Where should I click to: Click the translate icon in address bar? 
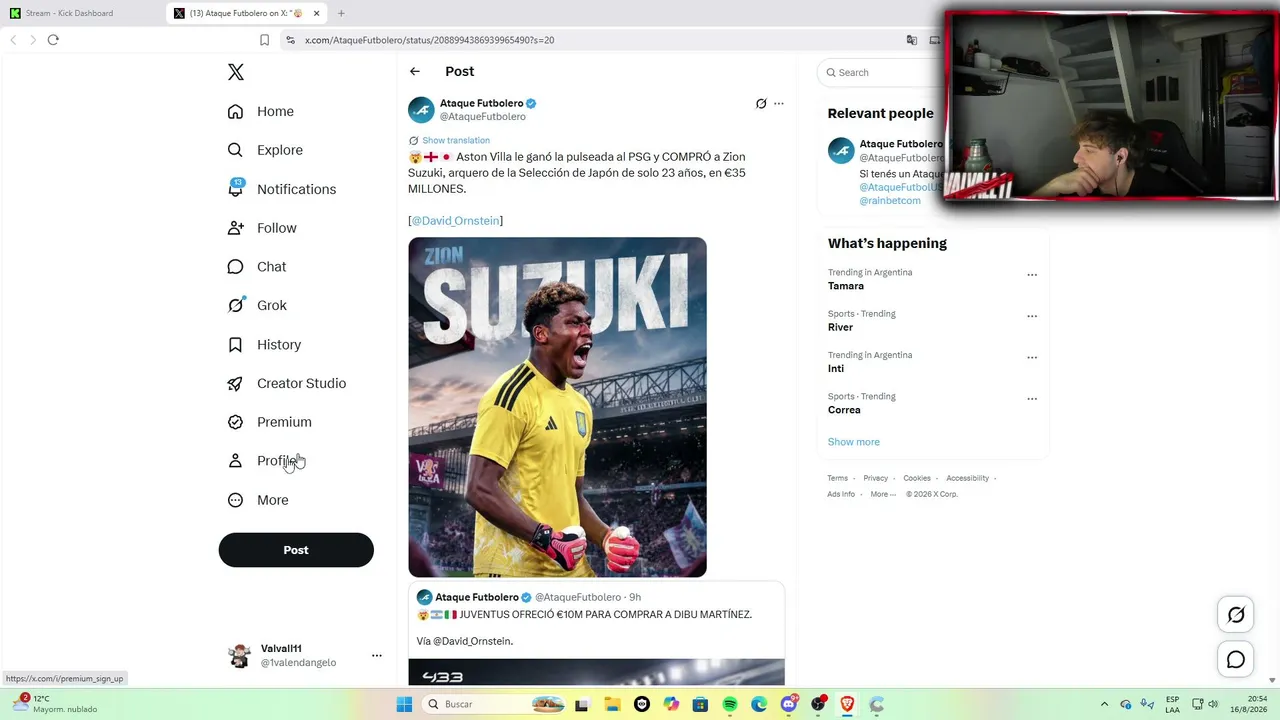click(912, 40)
